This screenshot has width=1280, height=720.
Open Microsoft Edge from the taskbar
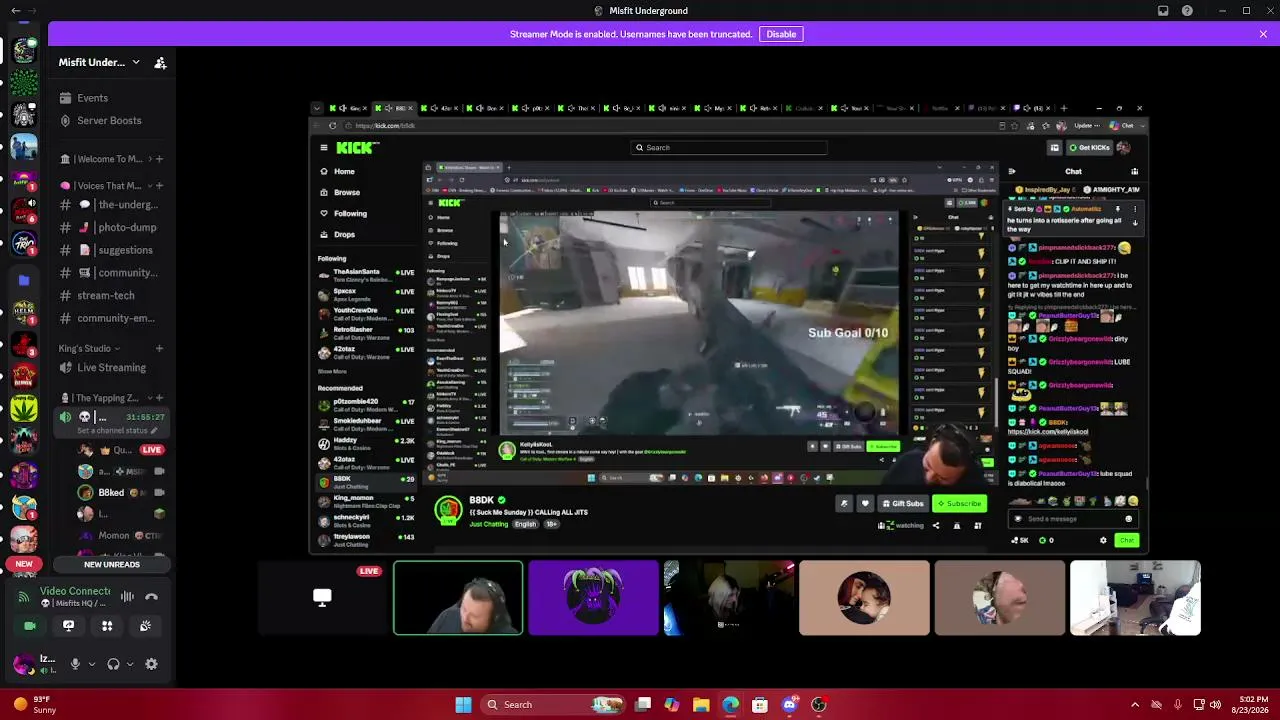[x=731, y=705]
